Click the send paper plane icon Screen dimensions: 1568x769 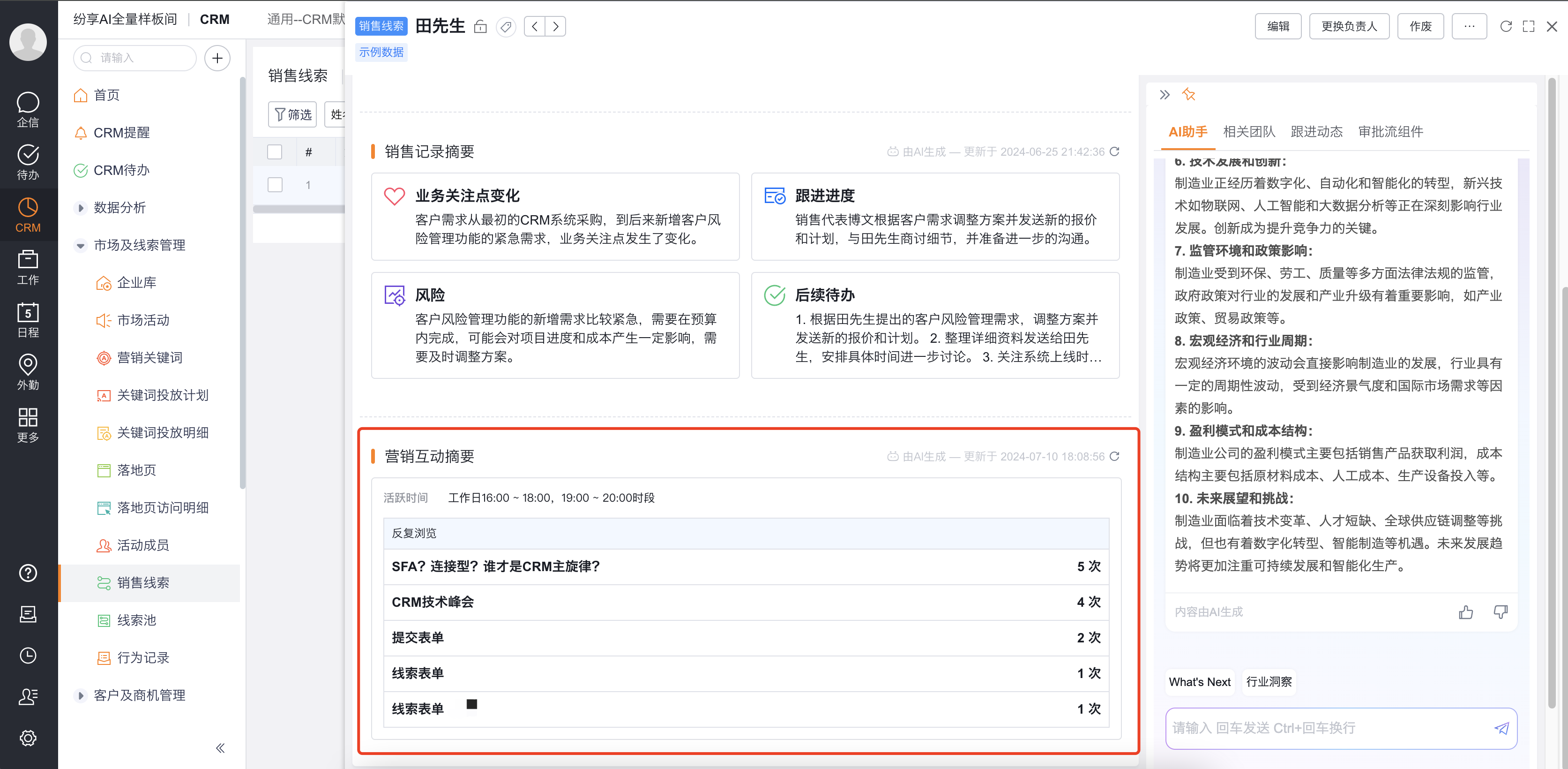[x=1501, y=728]
